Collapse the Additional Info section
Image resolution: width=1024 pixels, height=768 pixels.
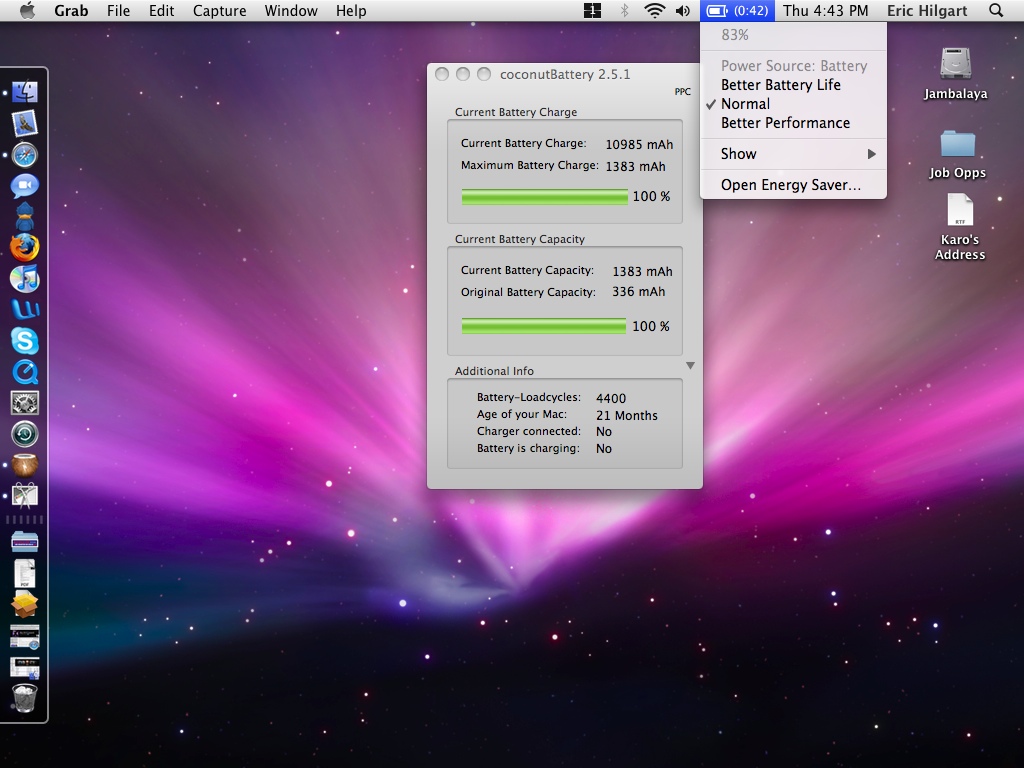(x=690, y=365)
